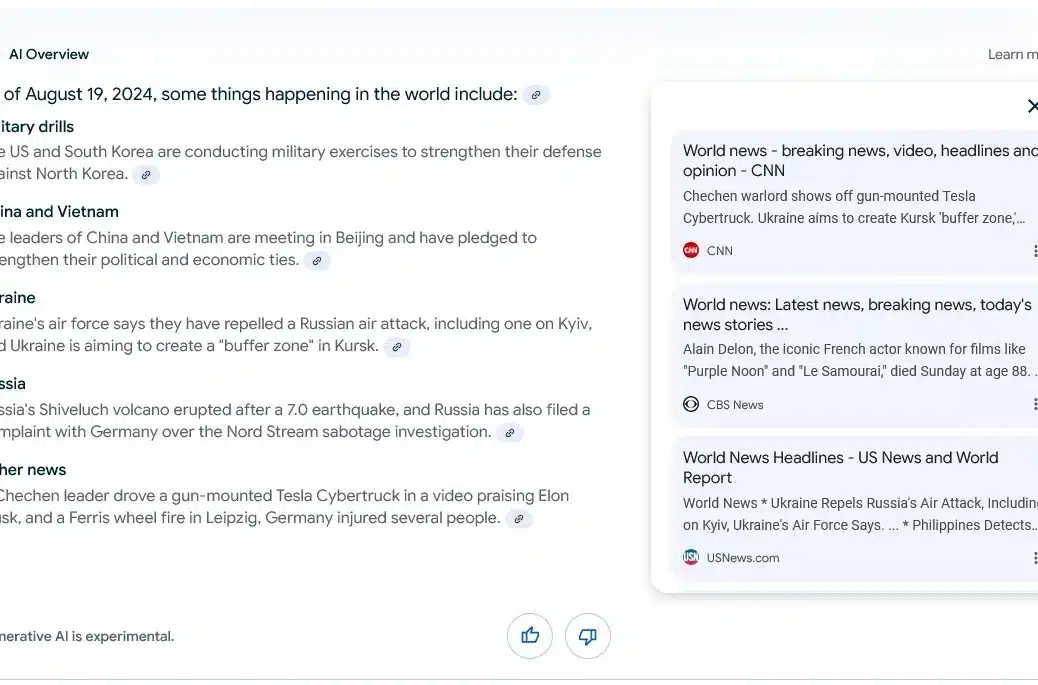Click the sentence about repelled Russian air attack
1038x685 pixels.
pyautogui.click(x=296, y=334)
